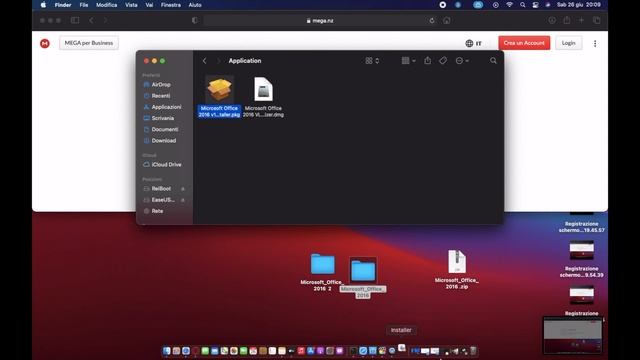The height and width of the screenshot is (360, 640).
Task: Click the Crea un Account button
Action: point(524,43)
